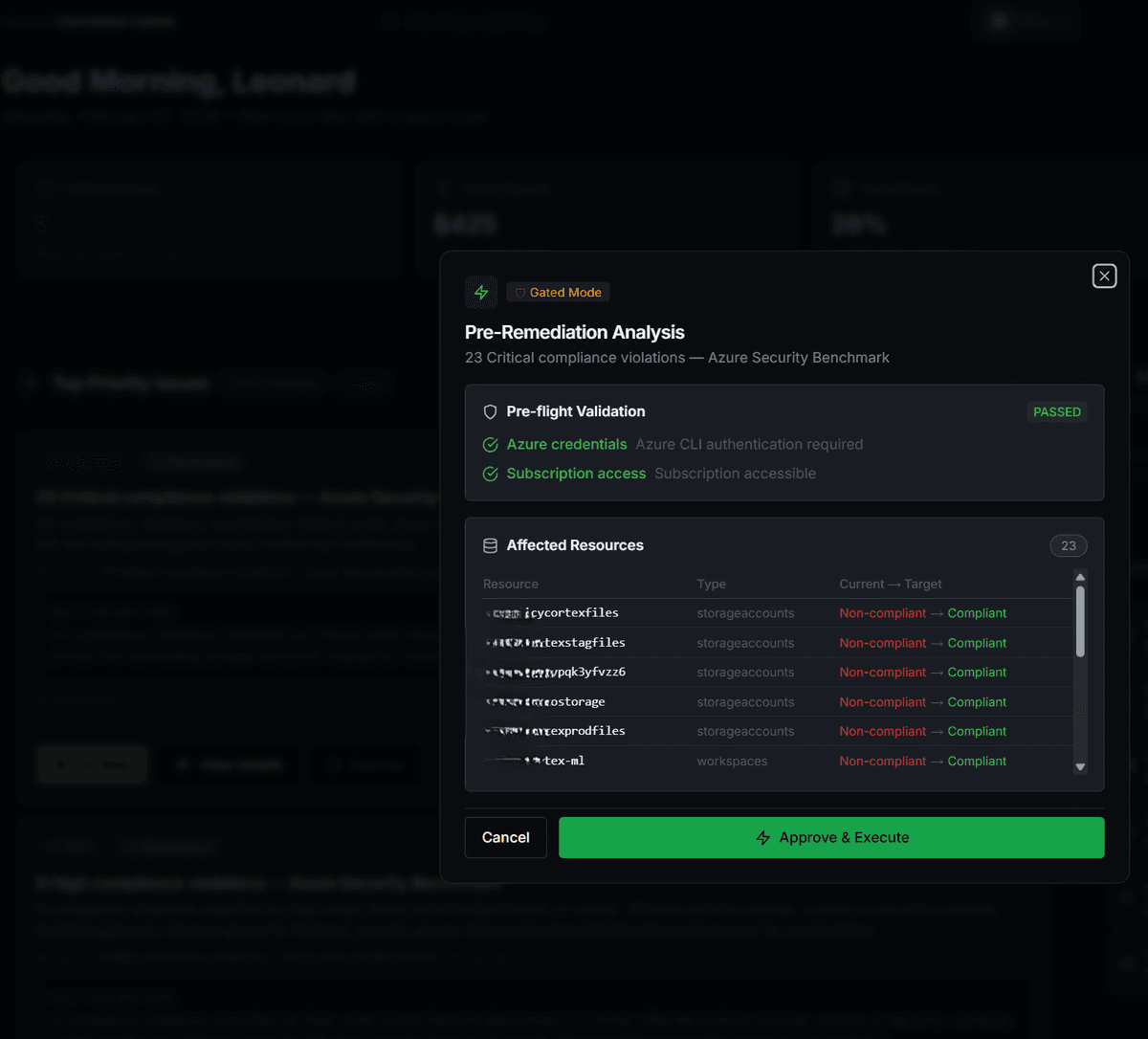This screenshot has height=1039, width=1148.
Task: Click the green check icon beside Azure credentials
Action: 490,445
